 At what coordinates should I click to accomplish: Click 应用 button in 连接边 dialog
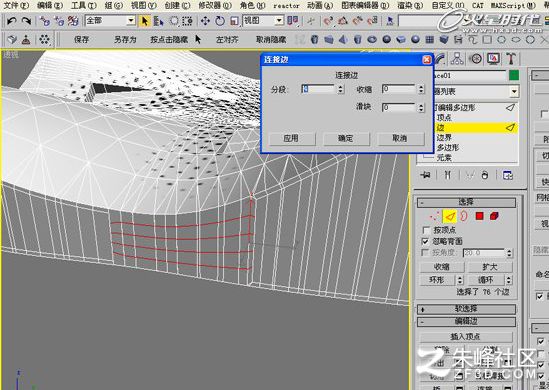291,138
